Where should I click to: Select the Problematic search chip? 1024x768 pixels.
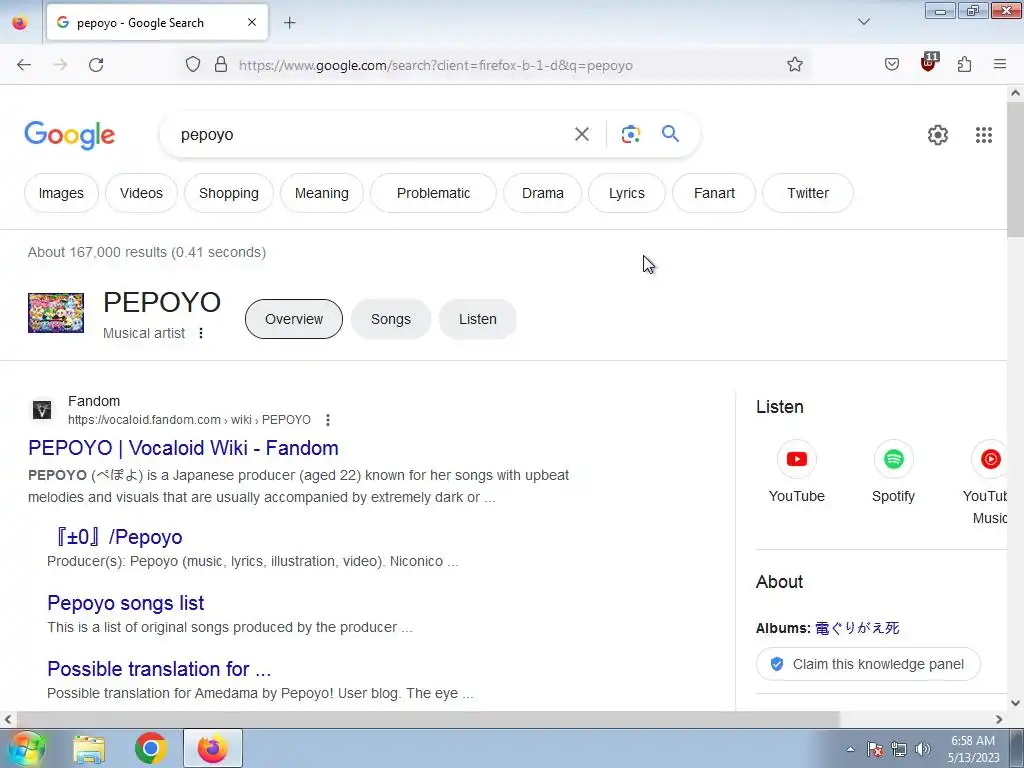(434, 193)
